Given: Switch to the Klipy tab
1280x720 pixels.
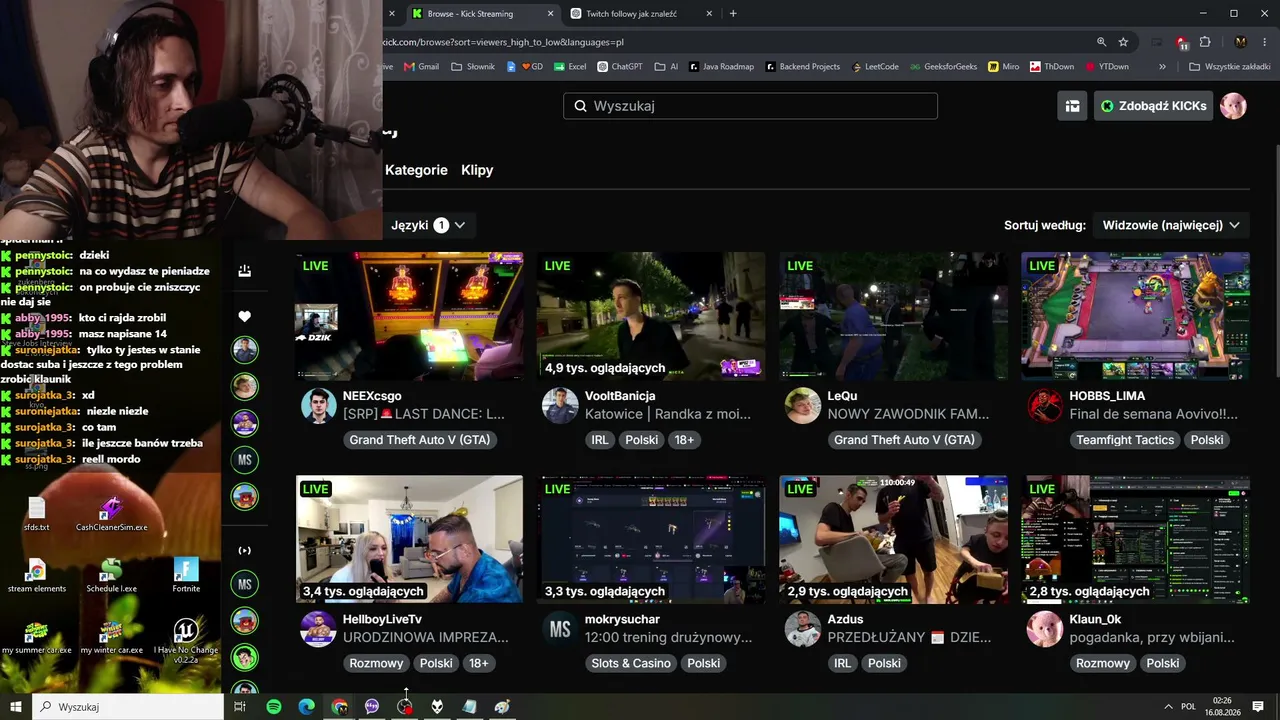Looking at the screenshot, I should pyautogui.click(x=477, y=170).
